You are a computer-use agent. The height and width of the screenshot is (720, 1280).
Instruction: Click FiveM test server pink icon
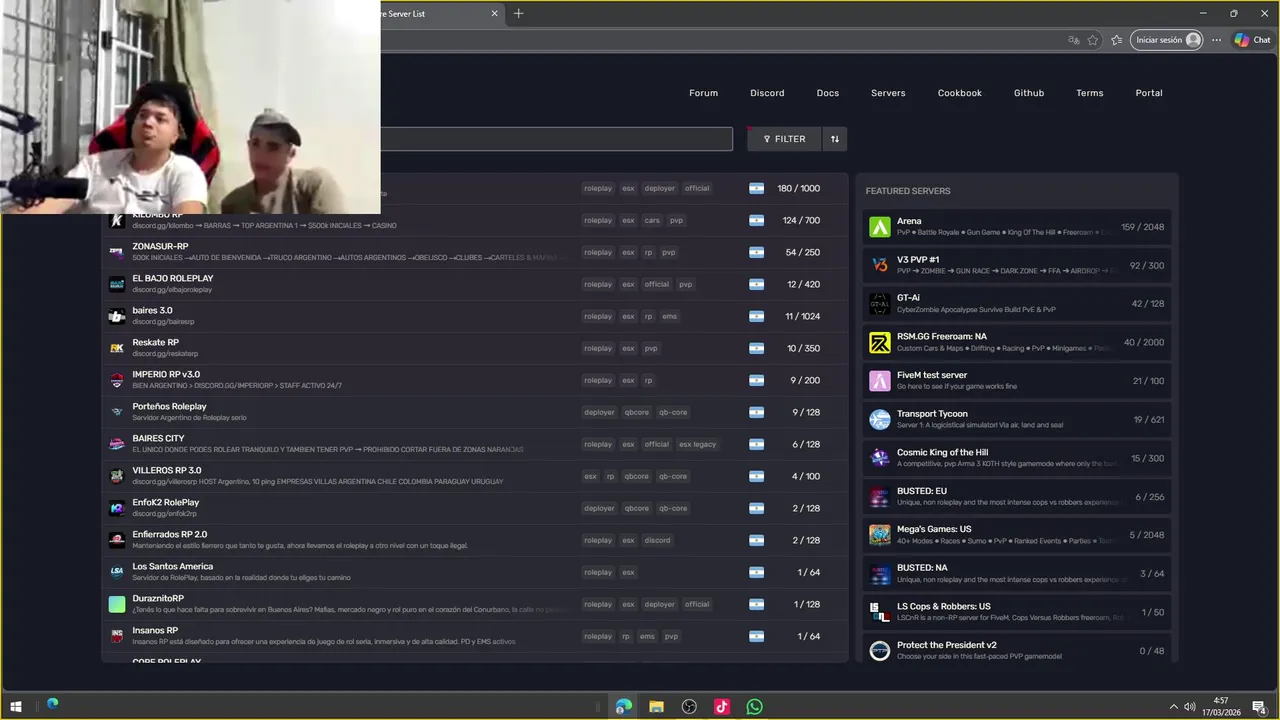(880, 381)
